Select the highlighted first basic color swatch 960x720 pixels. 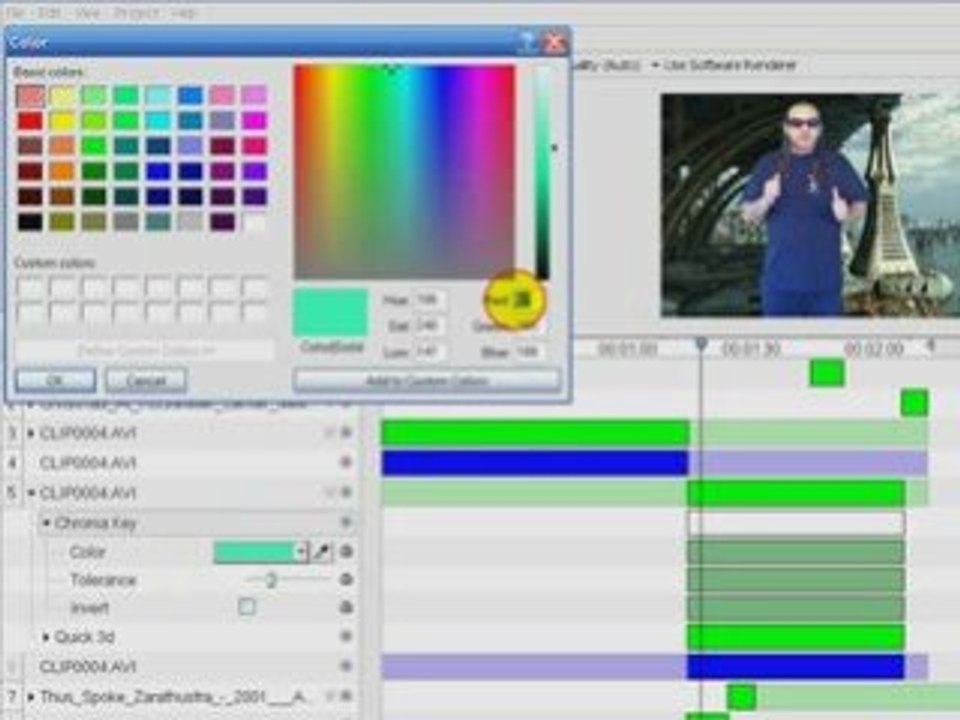click(x=30, y=96)
